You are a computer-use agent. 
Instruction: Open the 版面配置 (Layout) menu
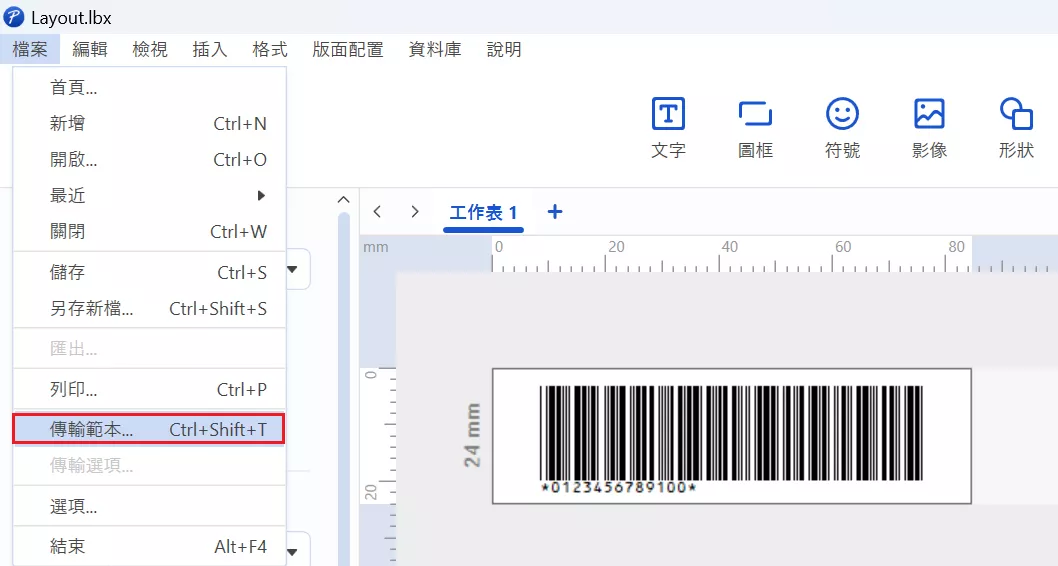coord(347,49)
